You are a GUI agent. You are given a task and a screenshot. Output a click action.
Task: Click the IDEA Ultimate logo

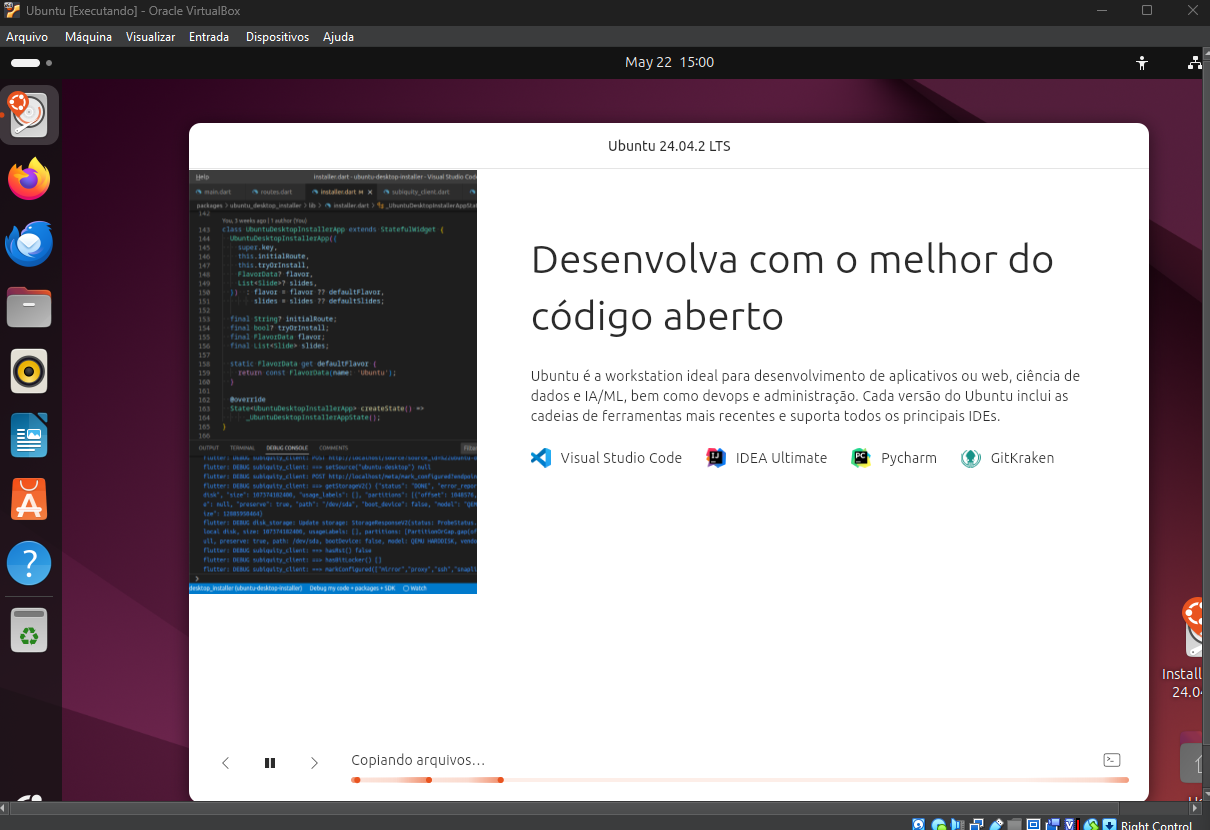click(716, 458)
